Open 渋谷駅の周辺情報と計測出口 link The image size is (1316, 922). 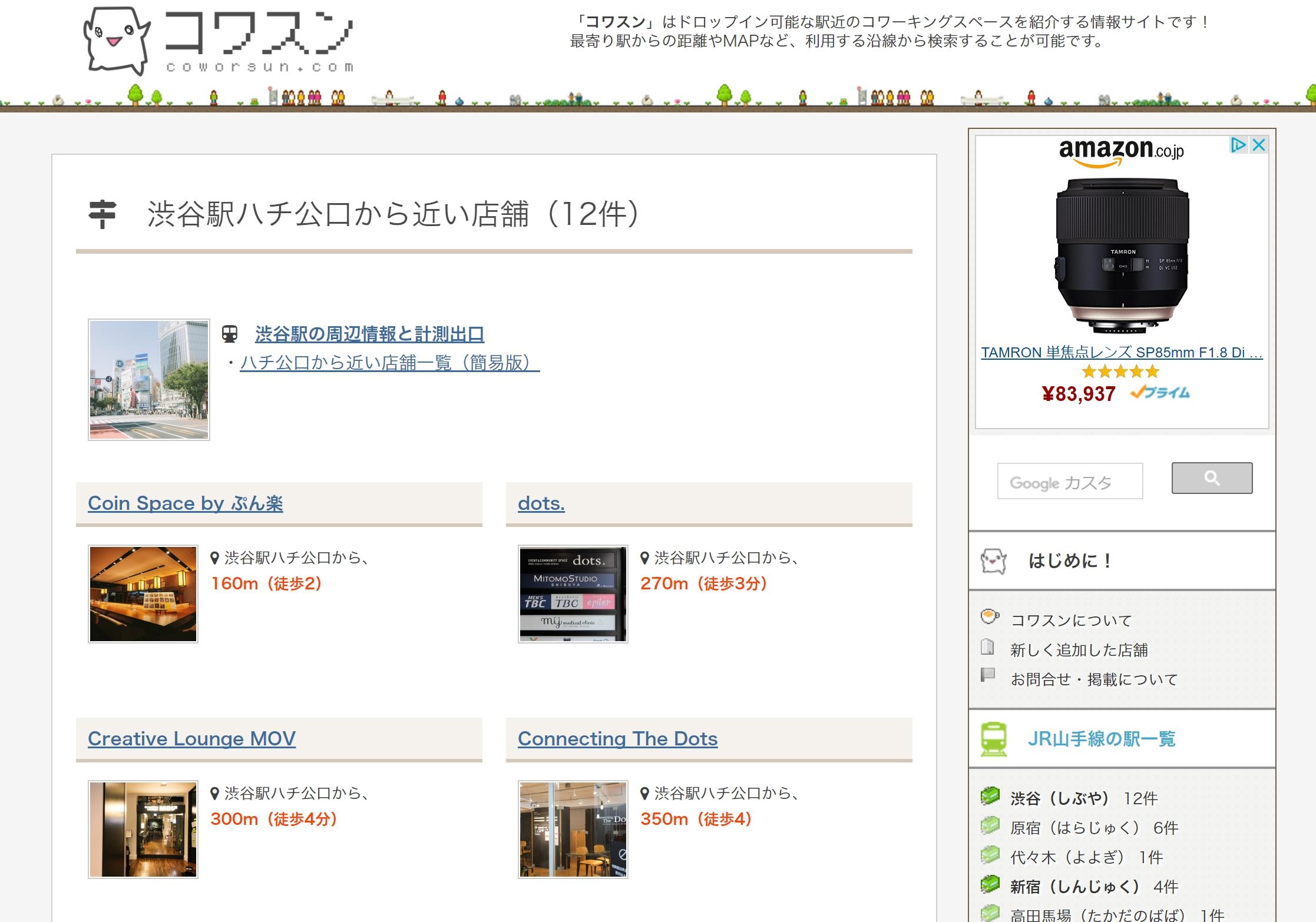point(369,334)
